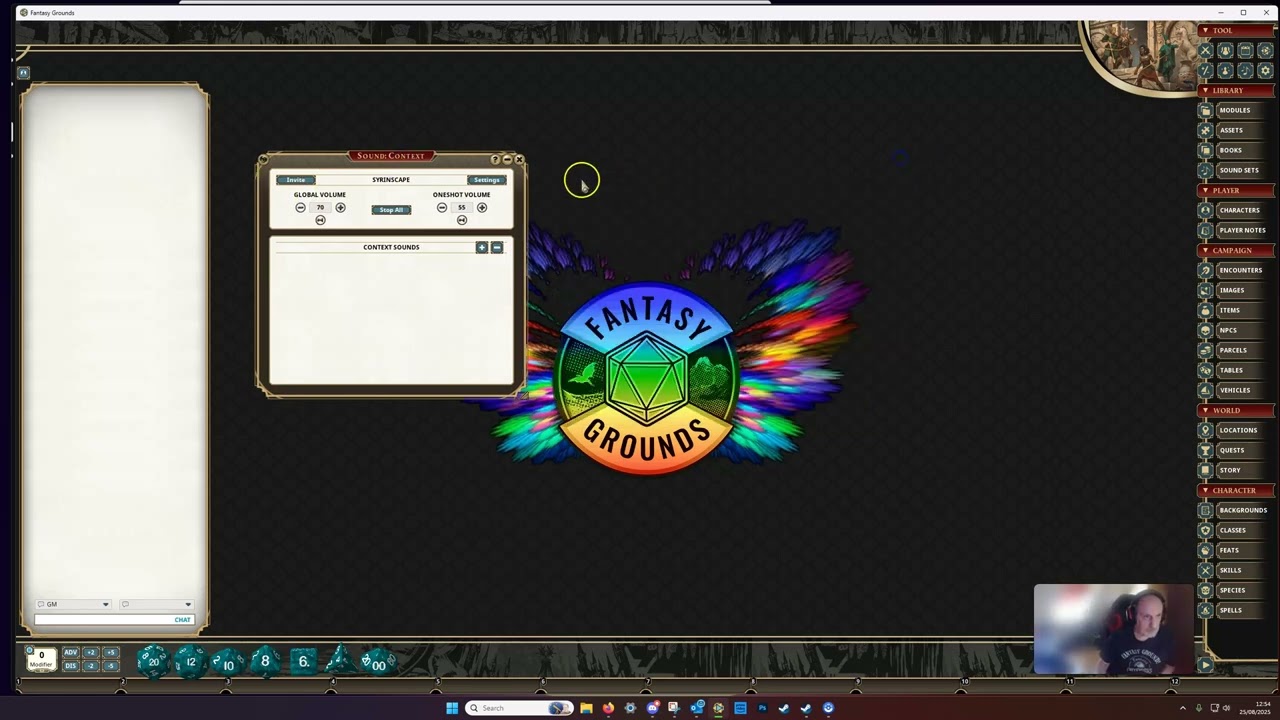Open the Books sidebar icon
Image resolution: width=1280 pixels, height=720 pixels.
tap(1205, 150)
